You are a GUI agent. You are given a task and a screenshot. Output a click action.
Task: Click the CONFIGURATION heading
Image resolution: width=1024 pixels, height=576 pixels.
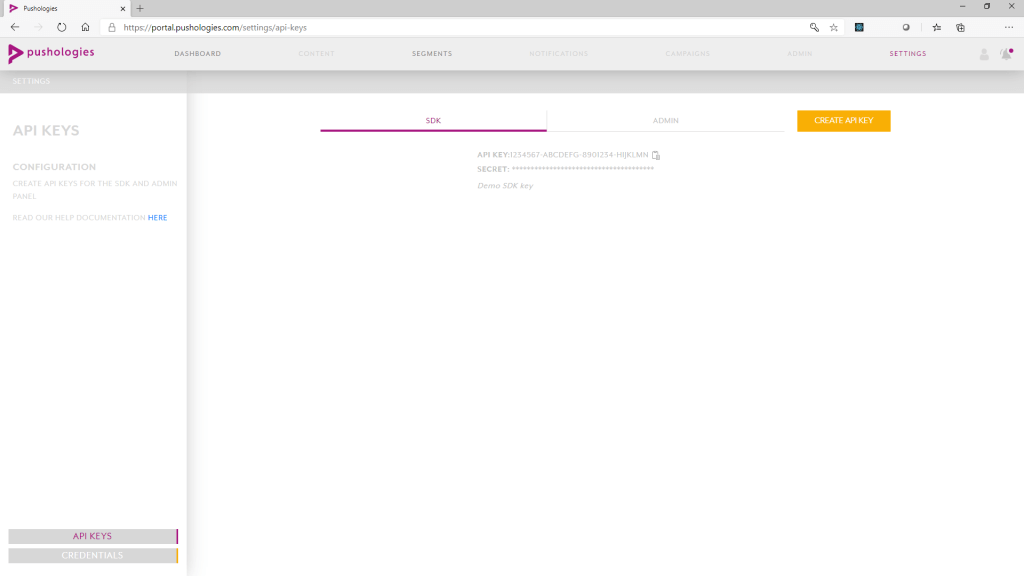(54, 167)
